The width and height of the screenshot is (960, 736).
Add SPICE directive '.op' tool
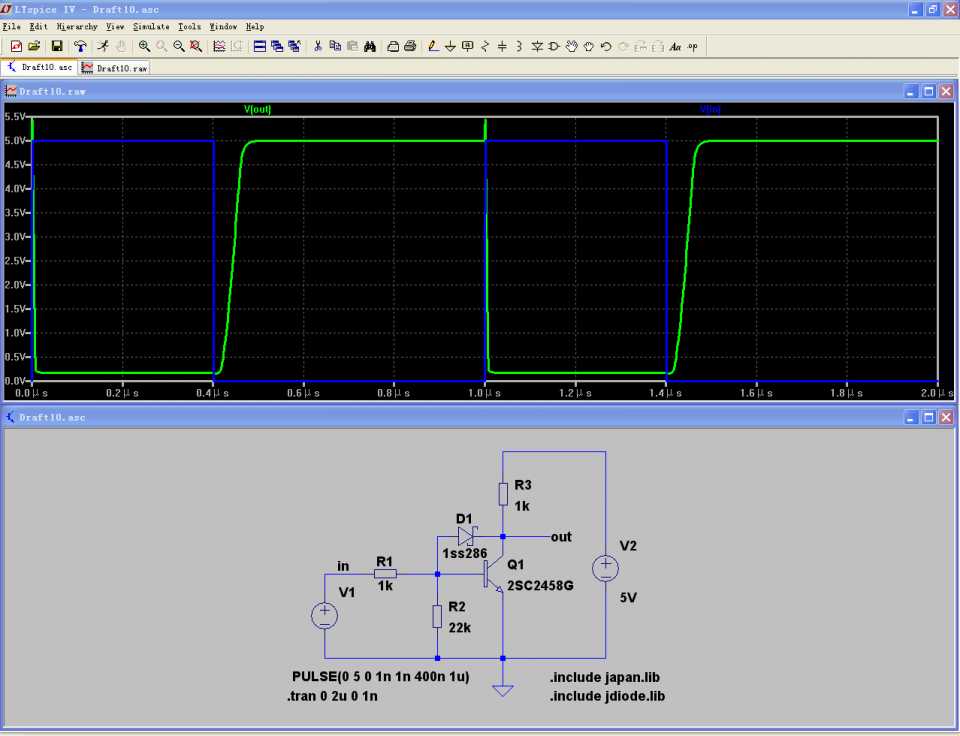[692, 47]
